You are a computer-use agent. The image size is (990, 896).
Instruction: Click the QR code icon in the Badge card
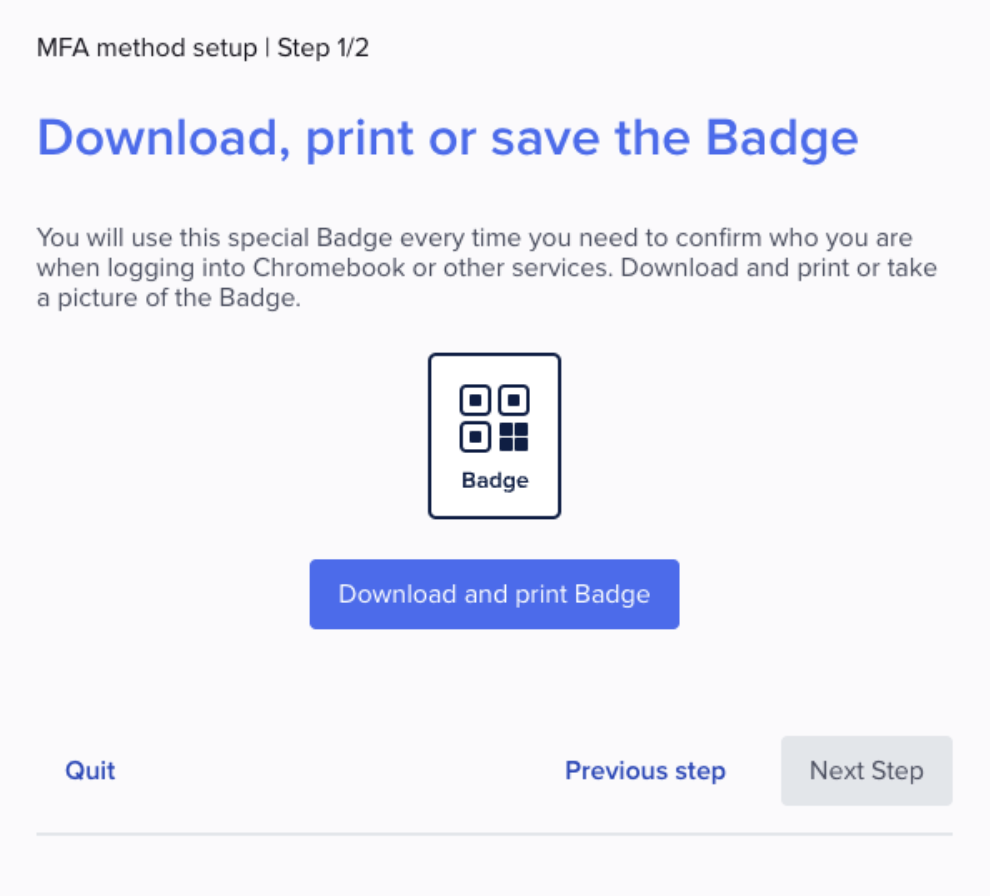(x=494, y=419)
